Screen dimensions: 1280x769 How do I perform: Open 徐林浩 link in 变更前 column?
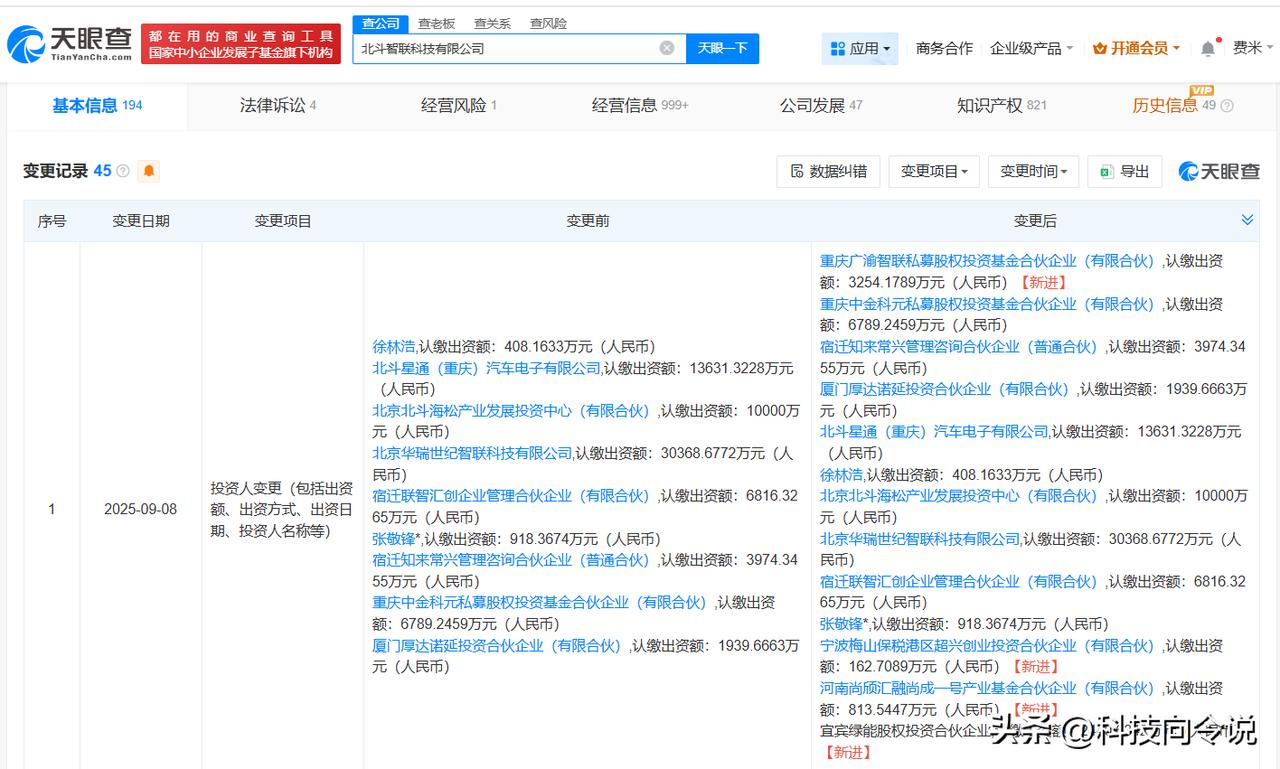[393, 347]
